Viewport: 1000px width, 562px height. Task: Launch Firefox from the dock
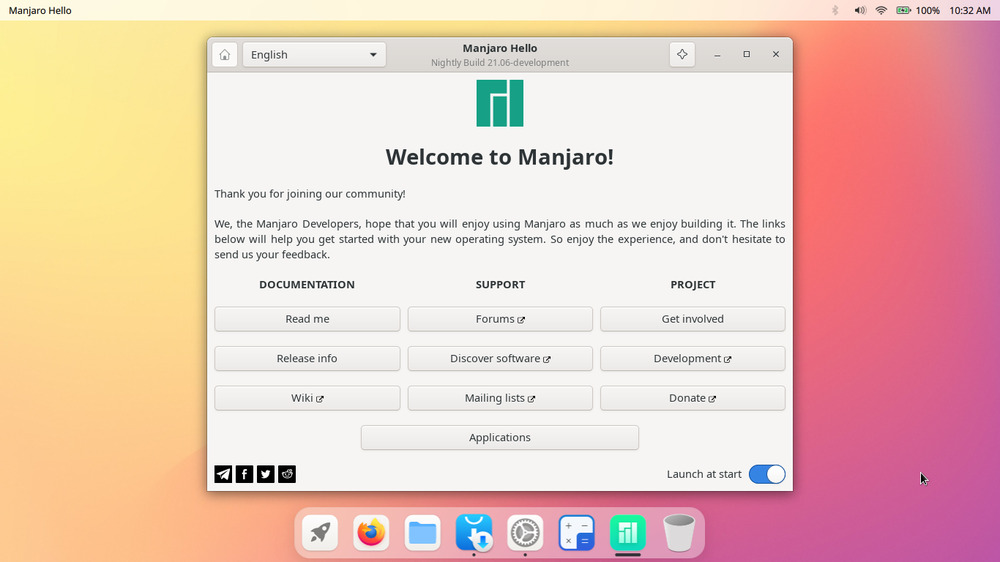(371, 532)
